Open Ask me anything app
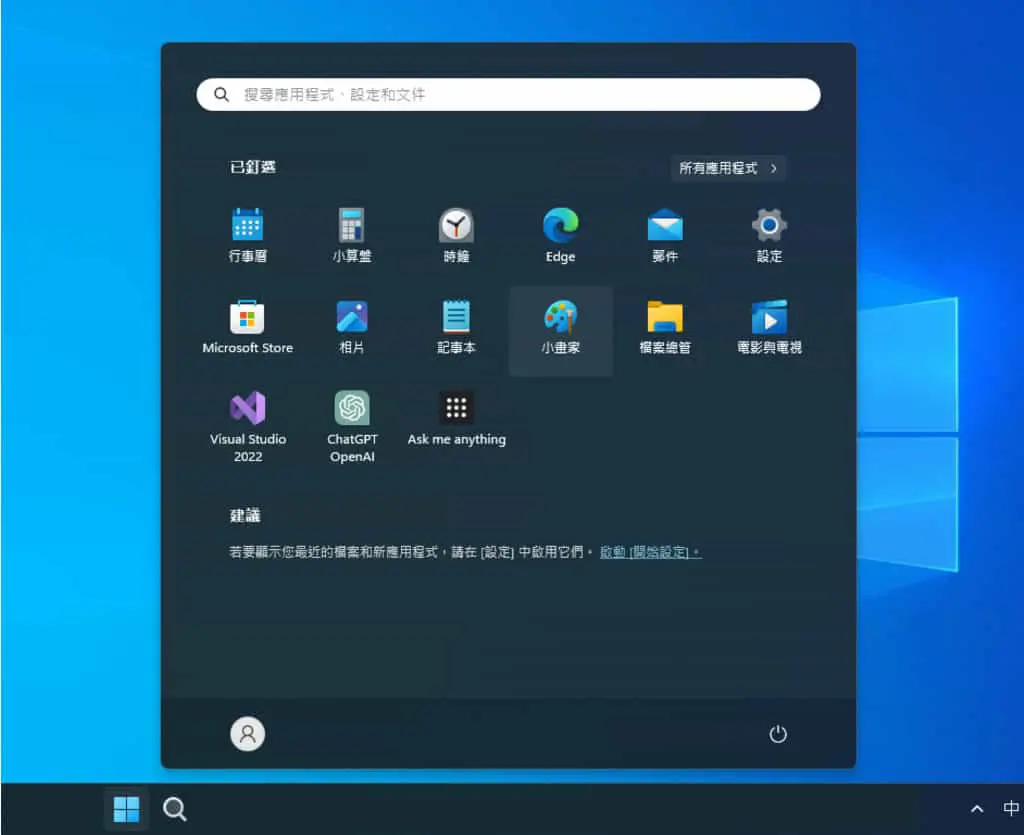Image resolution: width=1024 pixels, height=835 pixels. [456, 418]
